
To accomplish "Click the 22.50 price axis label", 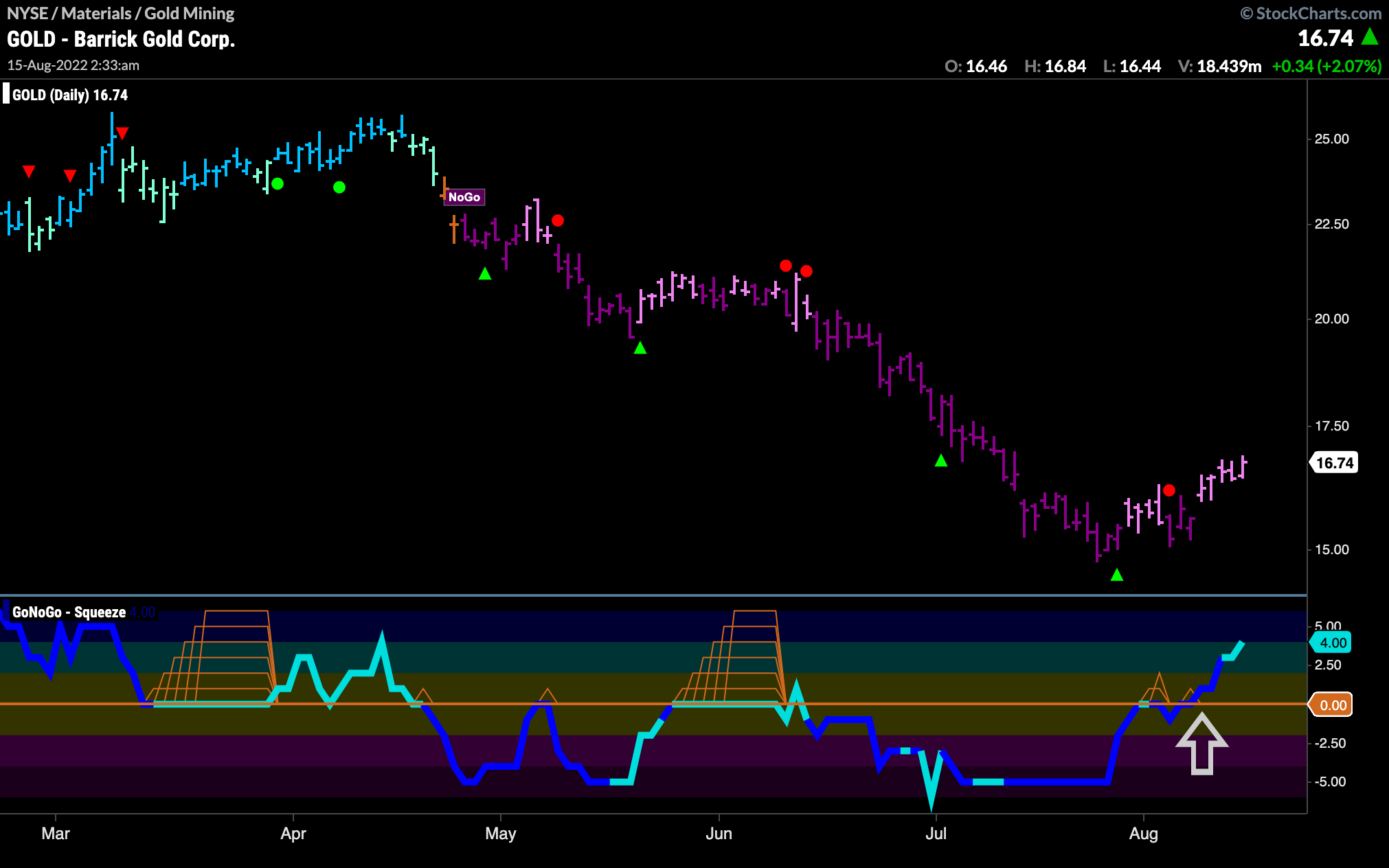I will pos(1331,224).
